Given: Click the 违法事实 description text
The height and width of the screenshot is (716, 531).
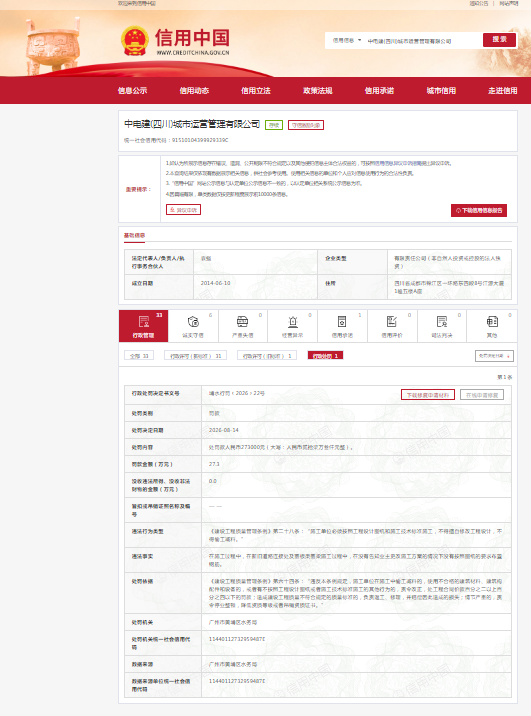Looking at the screenshot, I should tap(356, 560).
